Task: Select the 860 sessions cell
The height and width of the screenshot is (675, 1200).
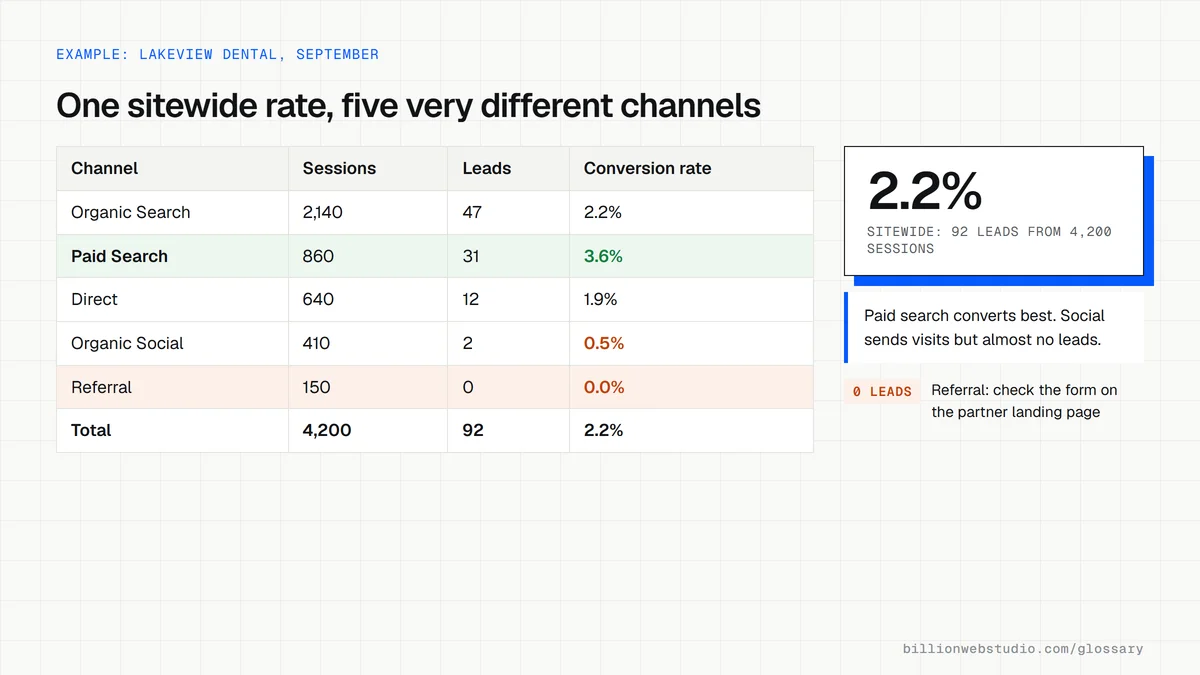Action: pos(368,256)
